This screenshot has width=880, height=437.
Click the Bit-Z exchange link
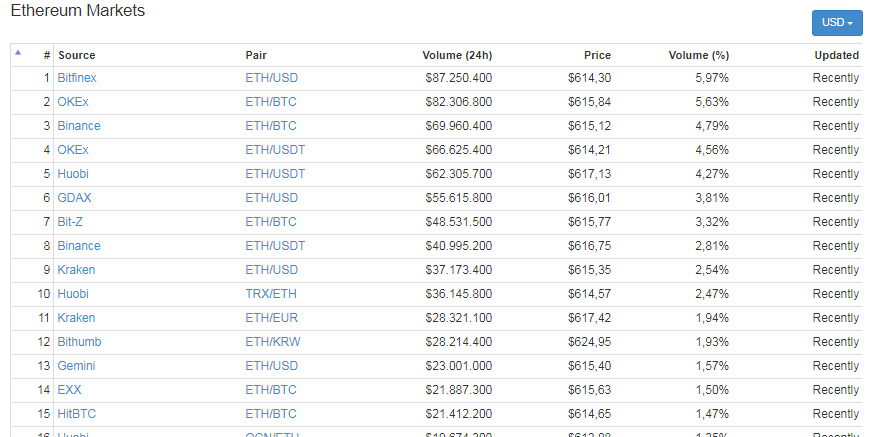point(70,222)
